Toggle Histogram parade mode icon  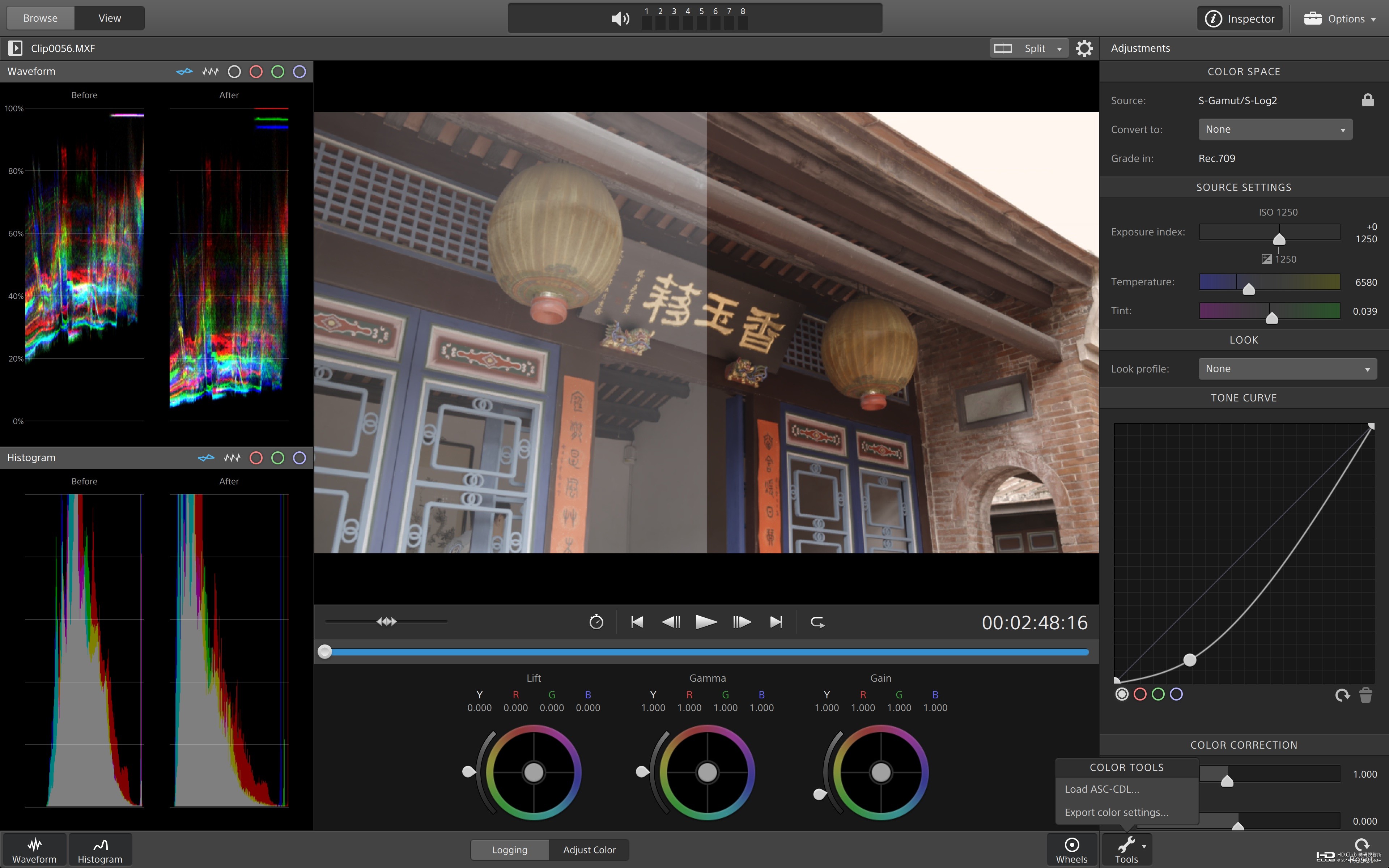tap(232, 458)
